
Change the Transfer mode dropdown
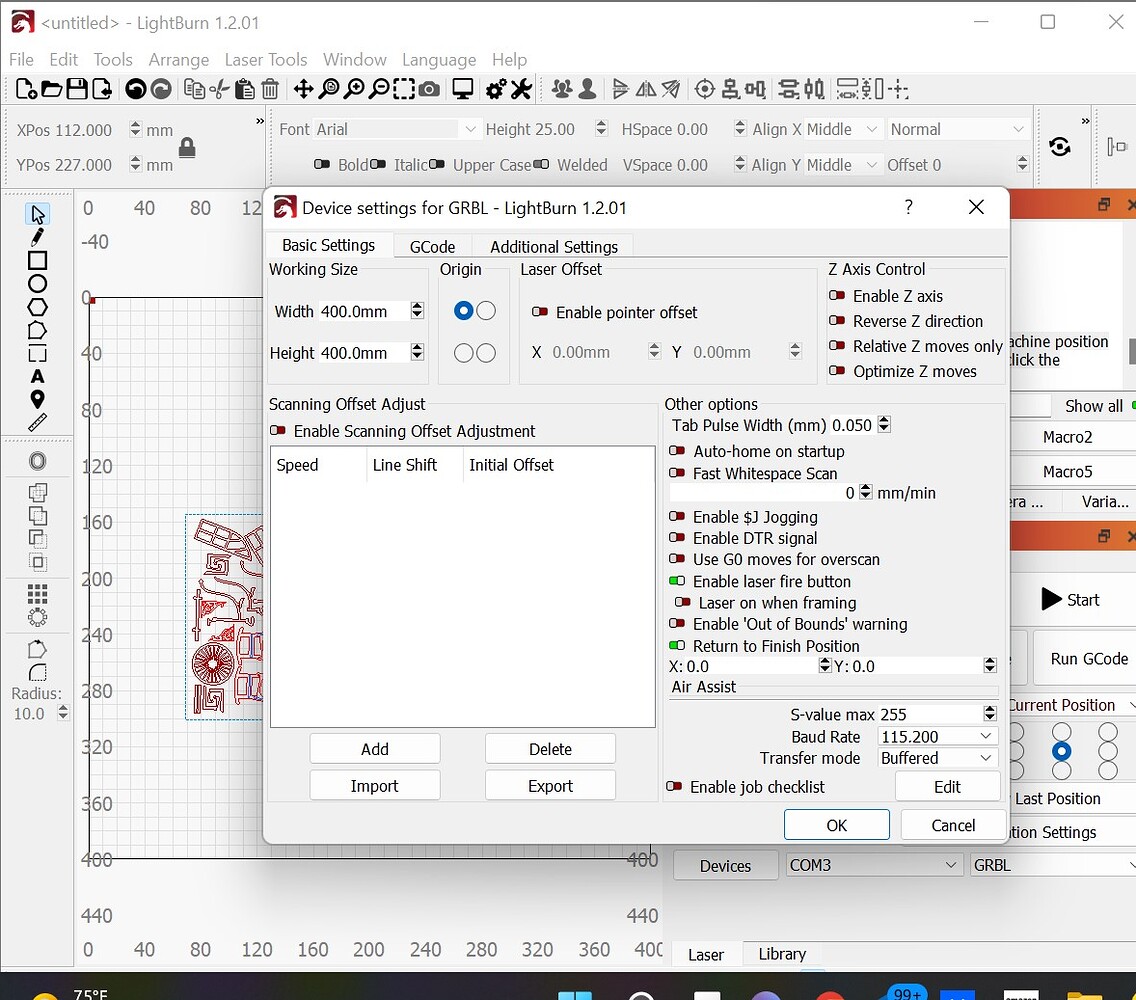click(x=936, y=758)
